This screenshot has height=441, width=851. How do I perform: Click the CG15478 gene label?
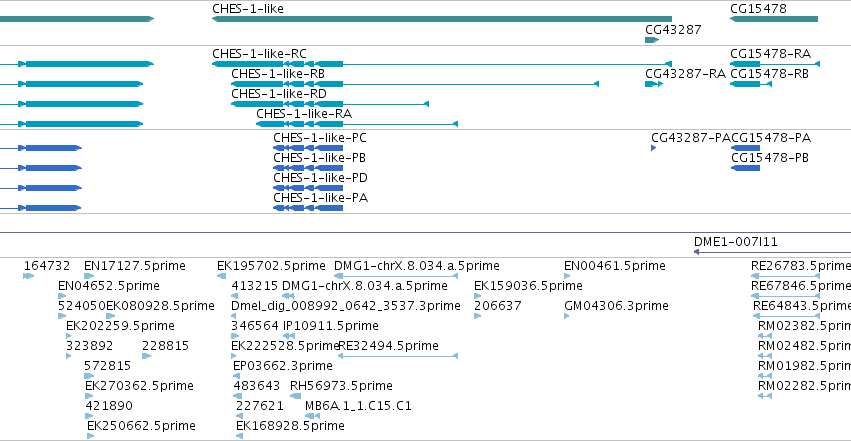tap(758, 9)
